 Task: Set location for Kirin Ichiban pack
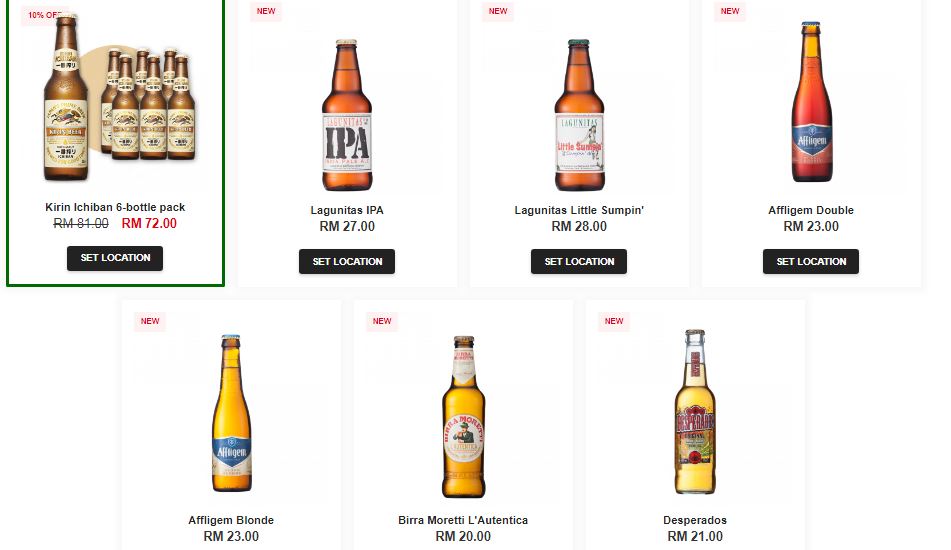(x=115, y=258)
